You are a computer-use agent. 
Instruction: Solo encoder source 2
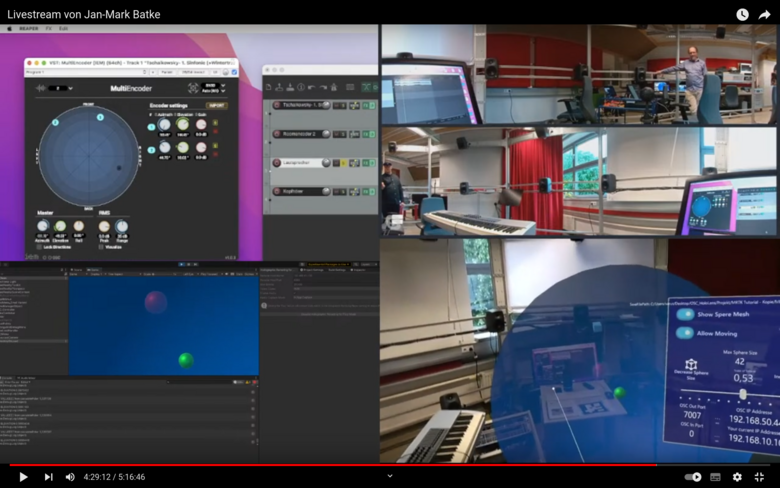[215, 146]
